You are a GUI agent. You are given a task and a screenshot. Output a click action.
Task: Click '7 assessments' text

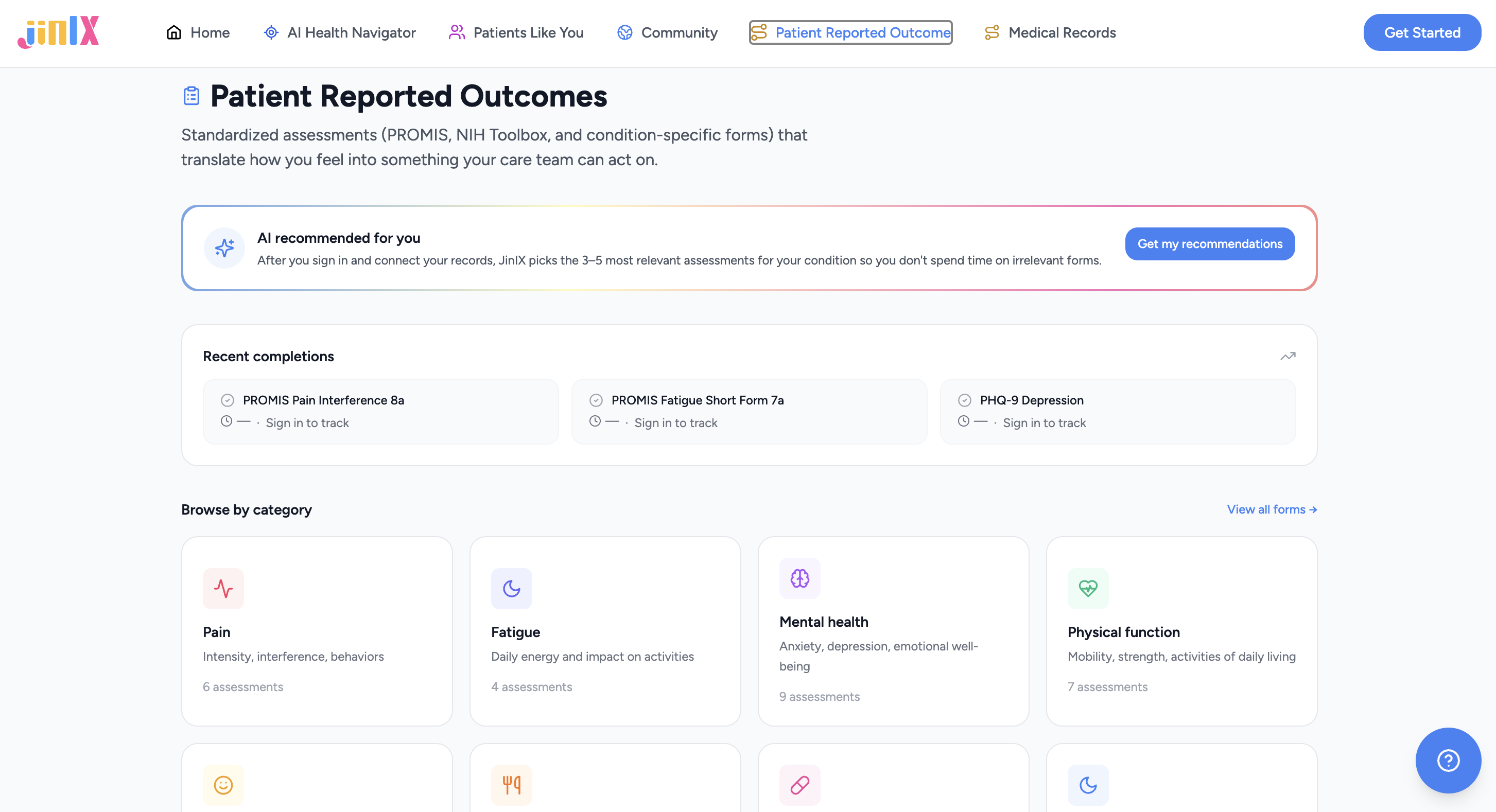tap(1107, 686)
